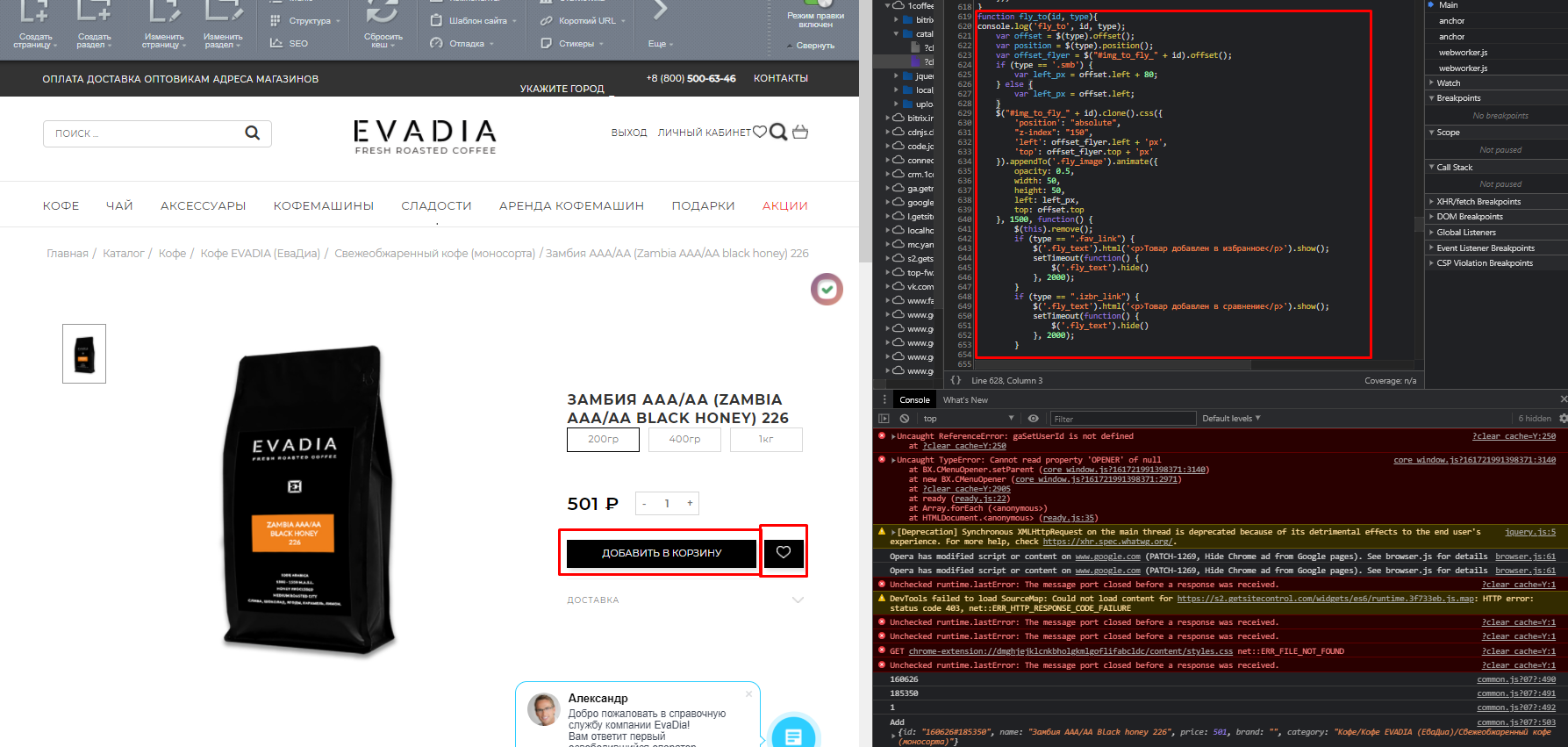Open the КОФЕМАШИНЫ menu item
The height and width of the screenshot is (747, 1568).
324,205
